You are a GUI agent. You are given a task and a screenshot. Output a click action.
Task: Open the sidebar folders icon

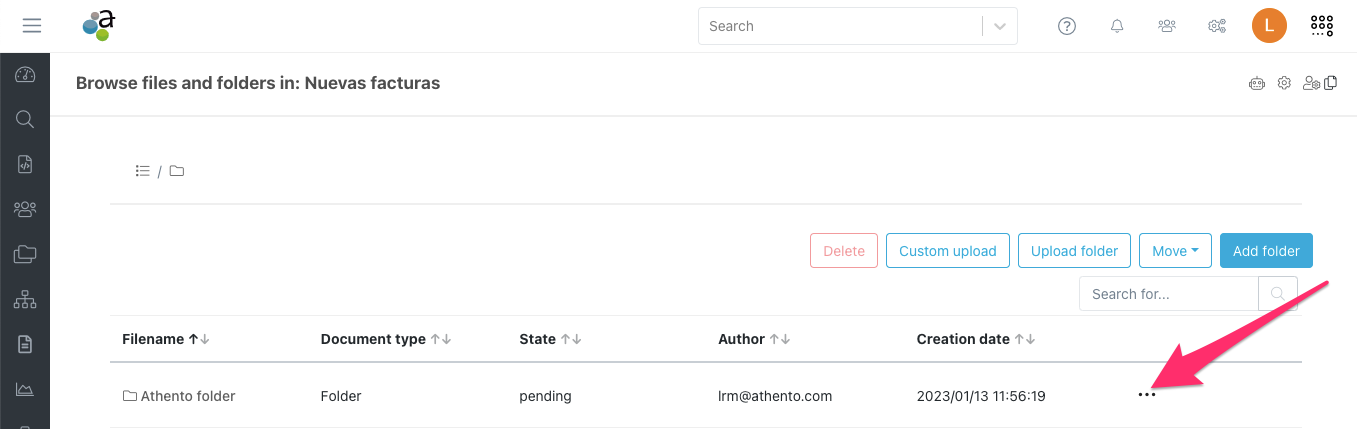pos(25,254)
